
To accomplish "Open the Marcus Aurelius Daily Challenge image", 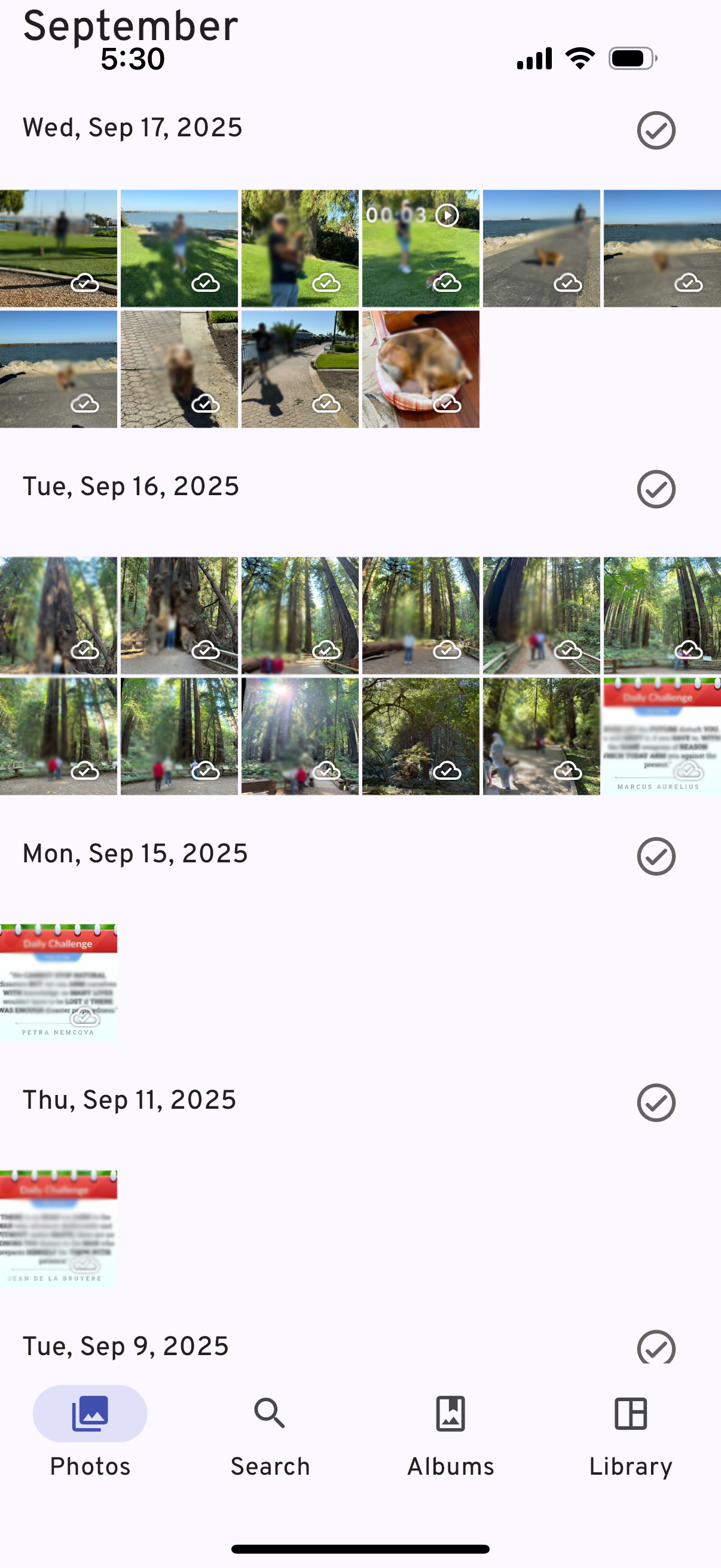I will coord(662,736).
